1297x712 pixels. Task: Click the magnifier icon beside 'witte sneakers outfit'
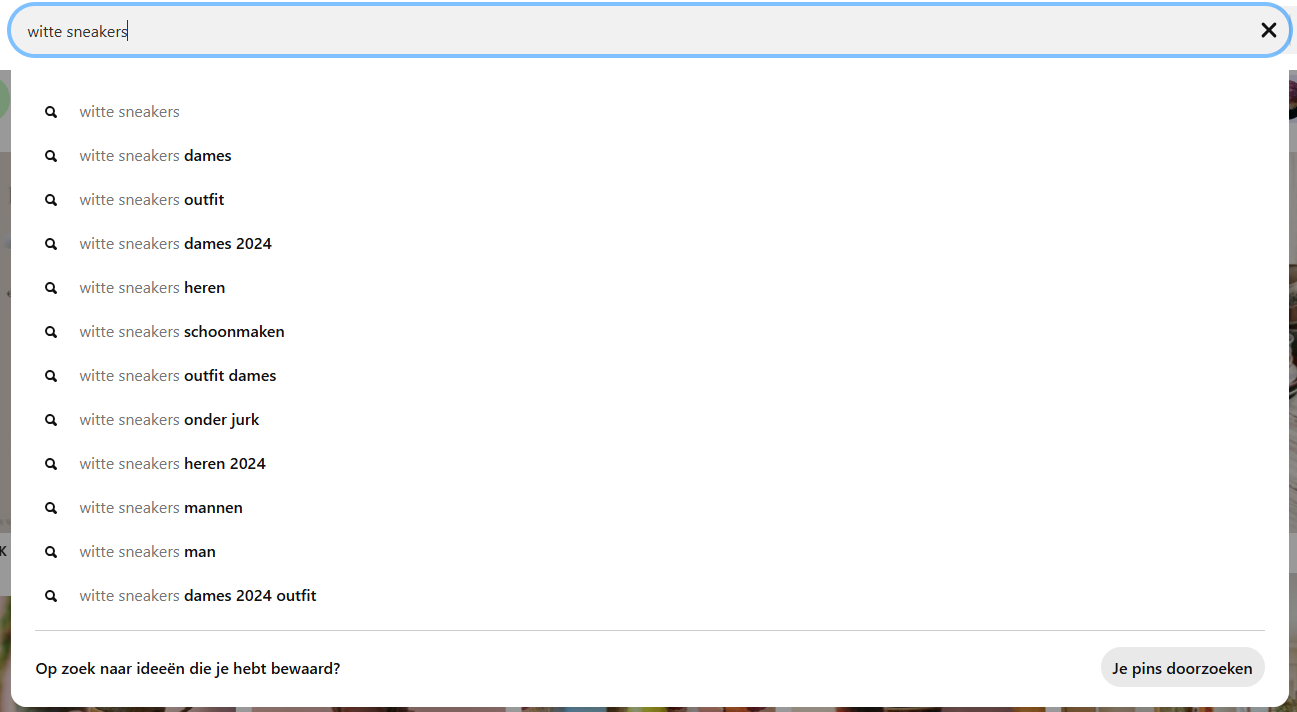pos(51,200)
